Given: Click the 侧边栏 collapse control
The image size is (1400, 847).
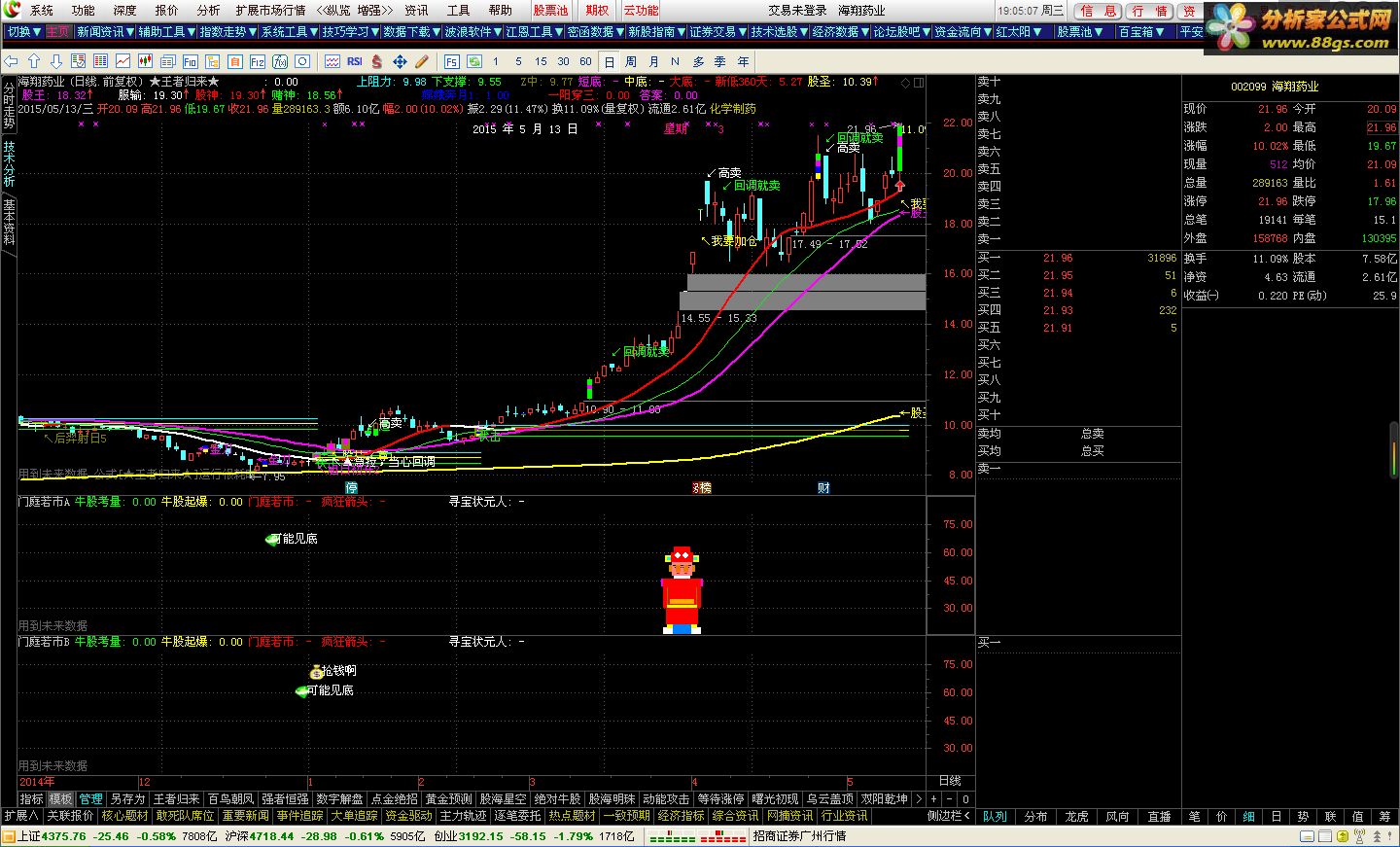Looking at the screenshot, I should [950, 816].
